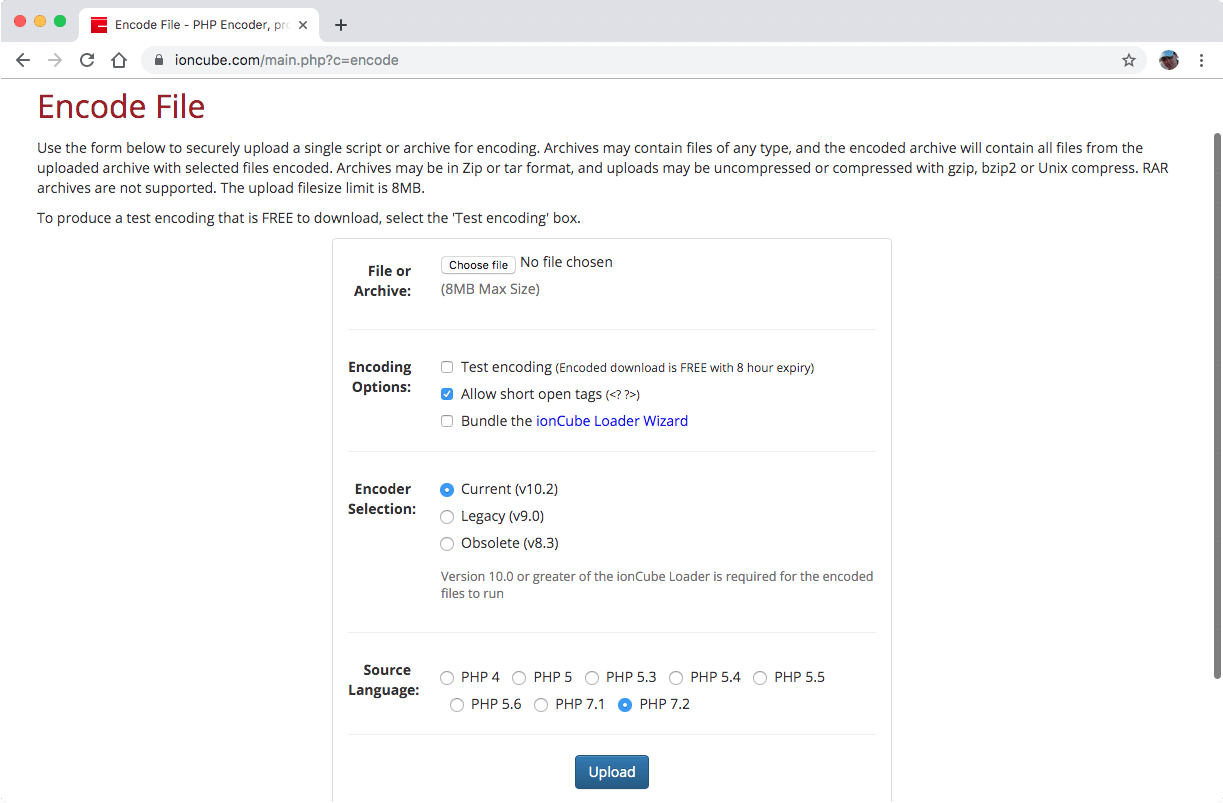Click the padlock security icon in address bar
This screenshot has height=803, width=1223.
157,60
